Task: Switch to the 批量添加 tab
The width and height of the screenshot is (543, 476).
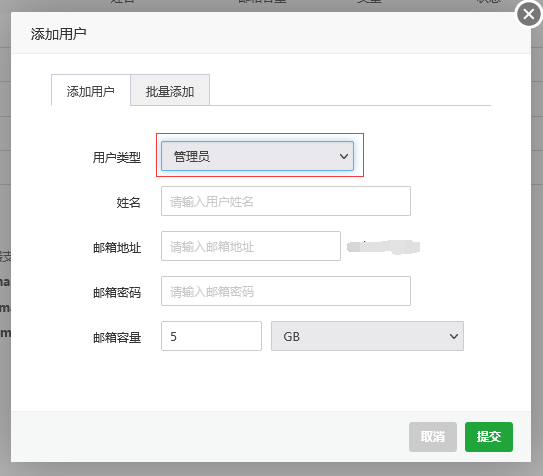Action: click(x=170, y=91)
